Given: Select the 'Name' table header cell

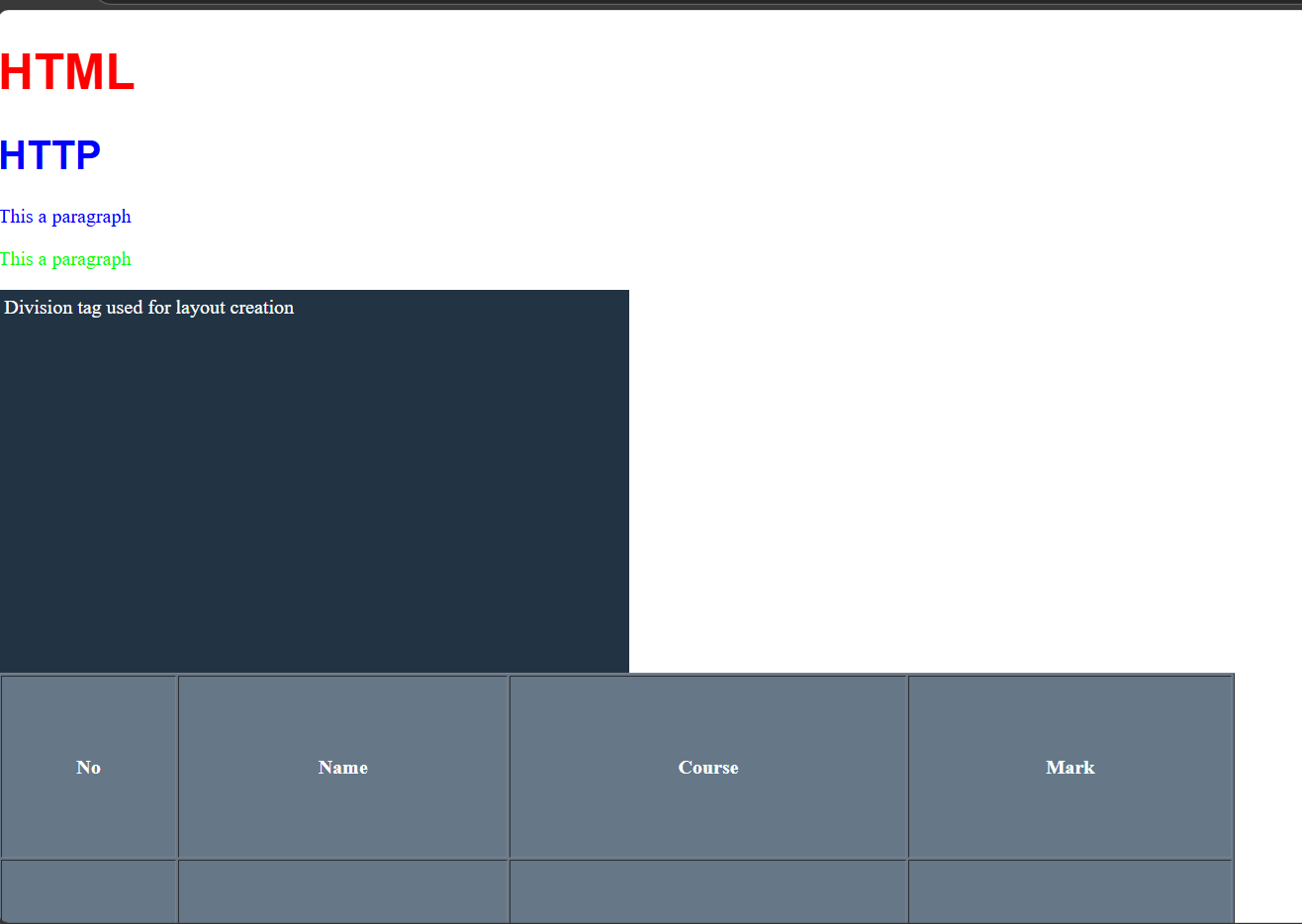Looking at the screenshot, I should [342, 767].
